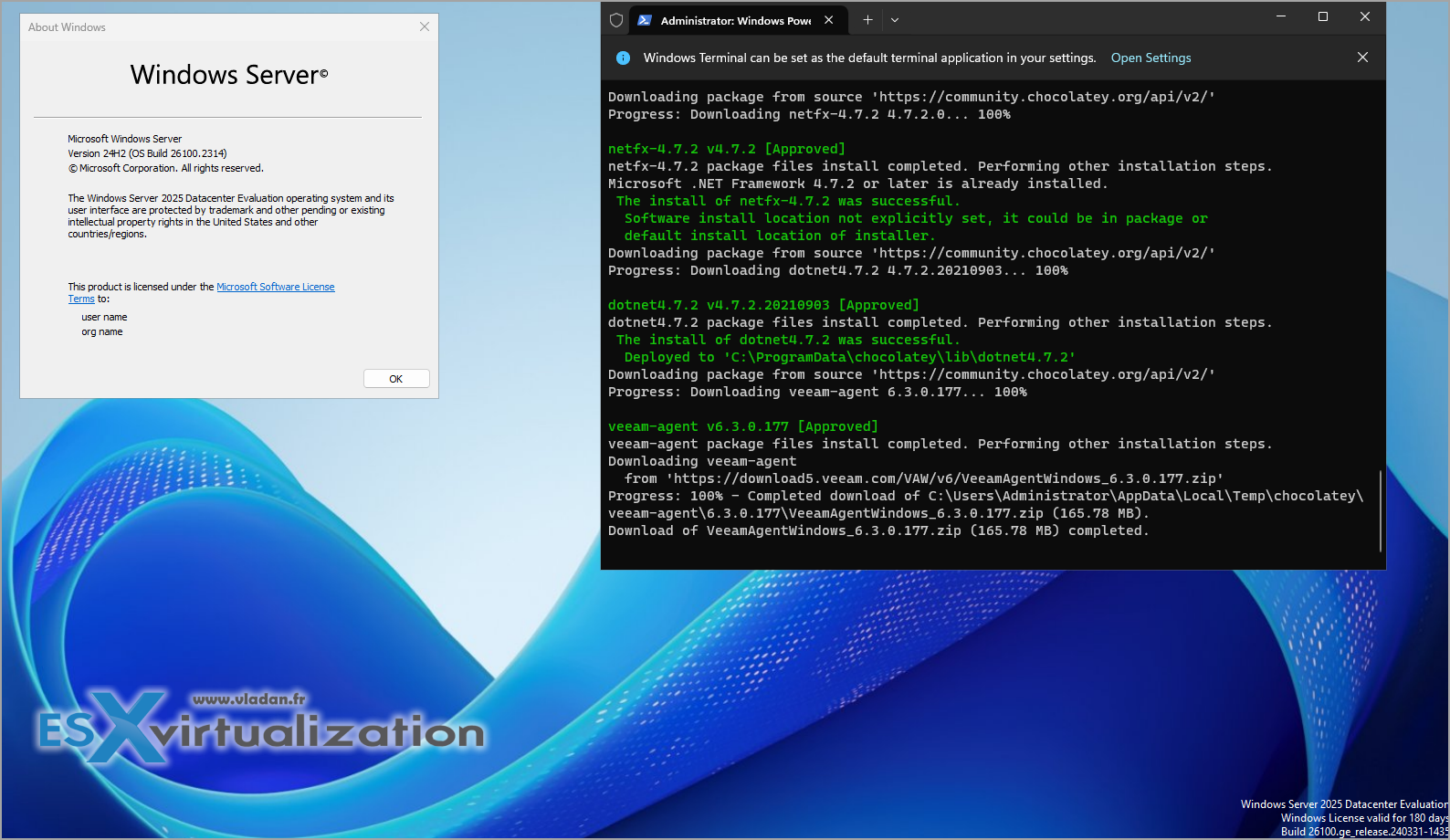The image size is (1450, 840).
Task: Click 'Microsoft .NET Framework 4.7.2 or later' line
Action: 858,184
